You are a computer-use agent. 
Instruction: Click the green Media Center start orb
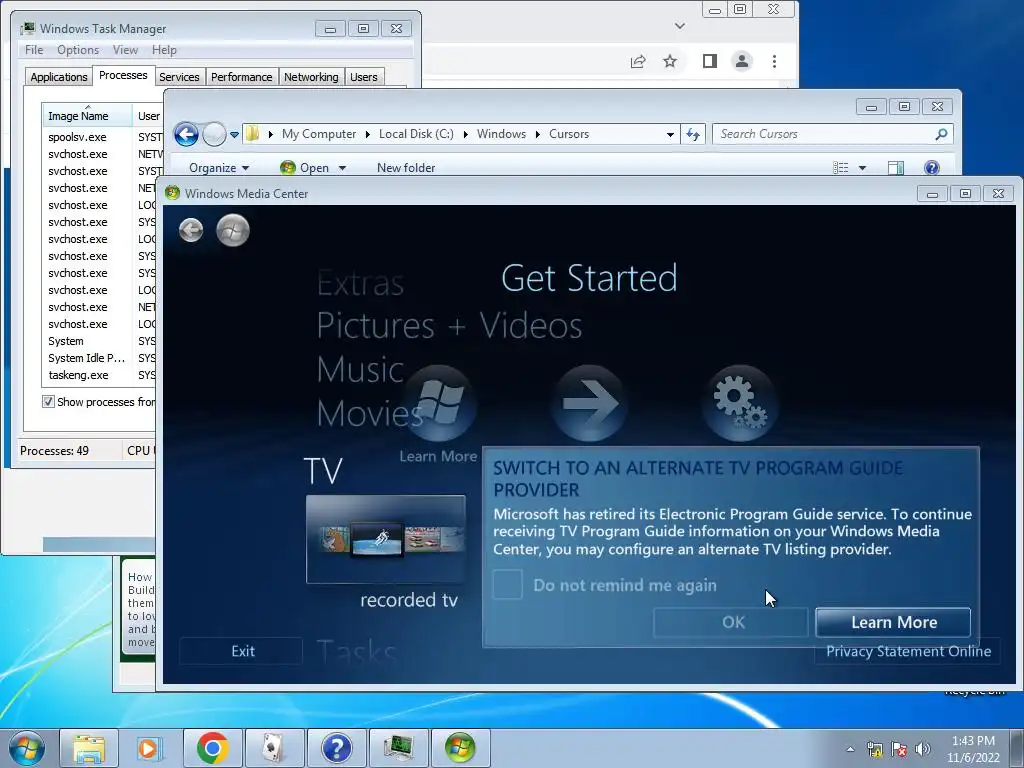coord(232,231)
